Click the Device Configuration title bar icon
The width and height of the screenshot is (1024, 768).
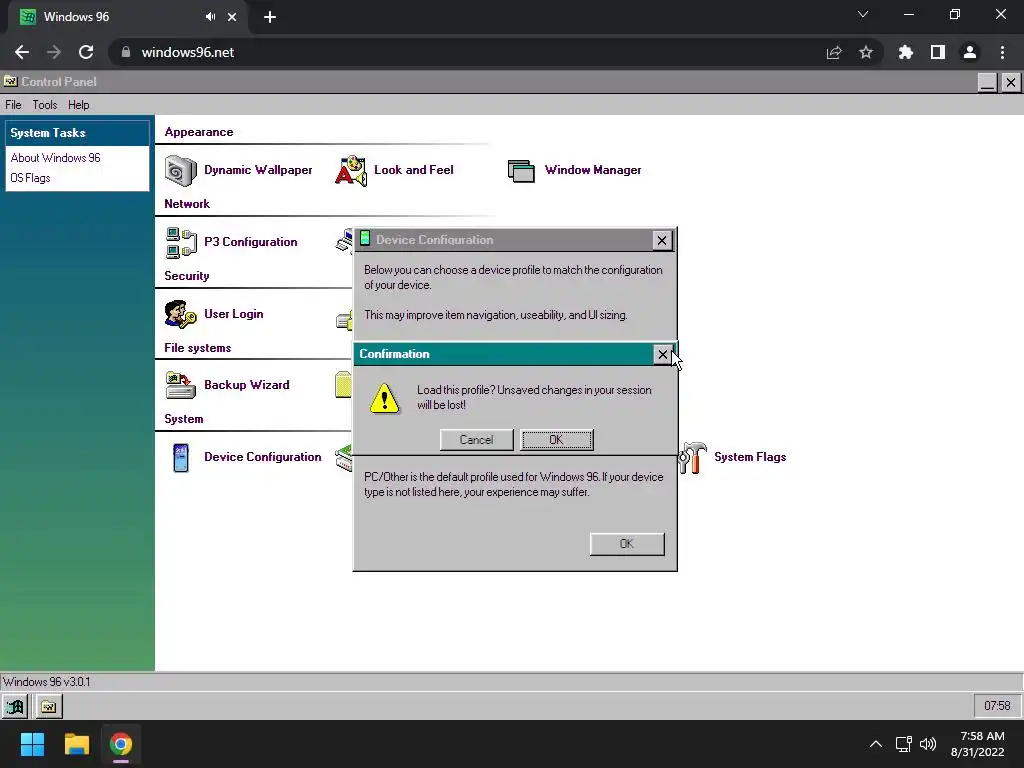(x=365, y=239)
